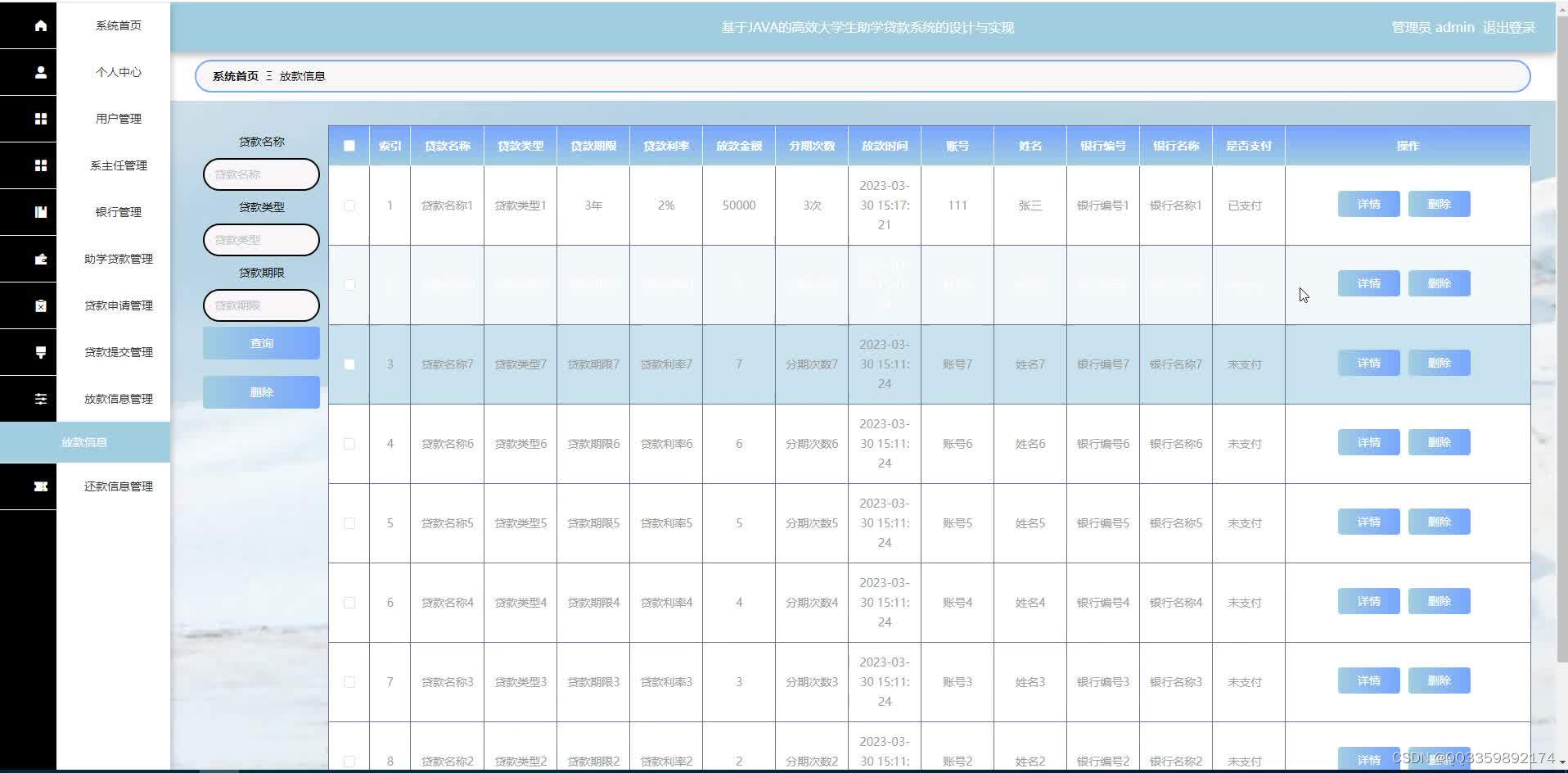
Task: Check the checkbox for row 贷款名称3
Action: pyautogui.click(x=349, y=682)
